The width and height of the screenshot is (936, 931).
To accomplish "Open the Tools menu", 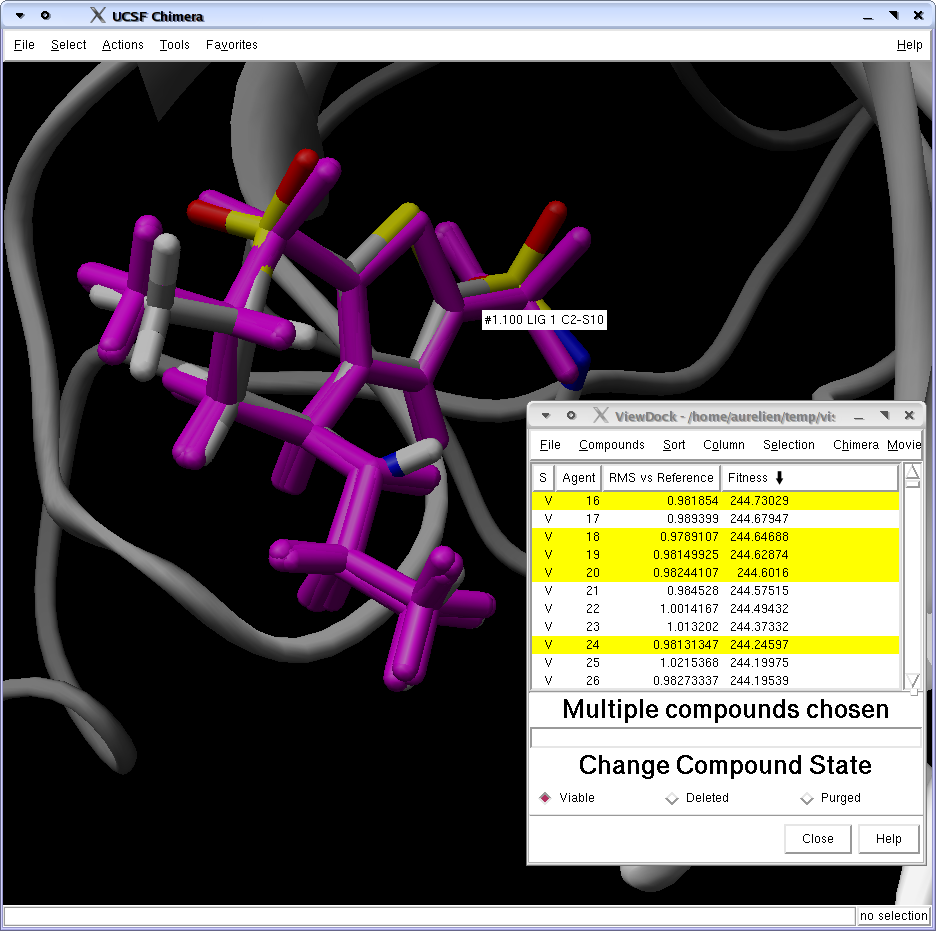I will click(174, 45).
